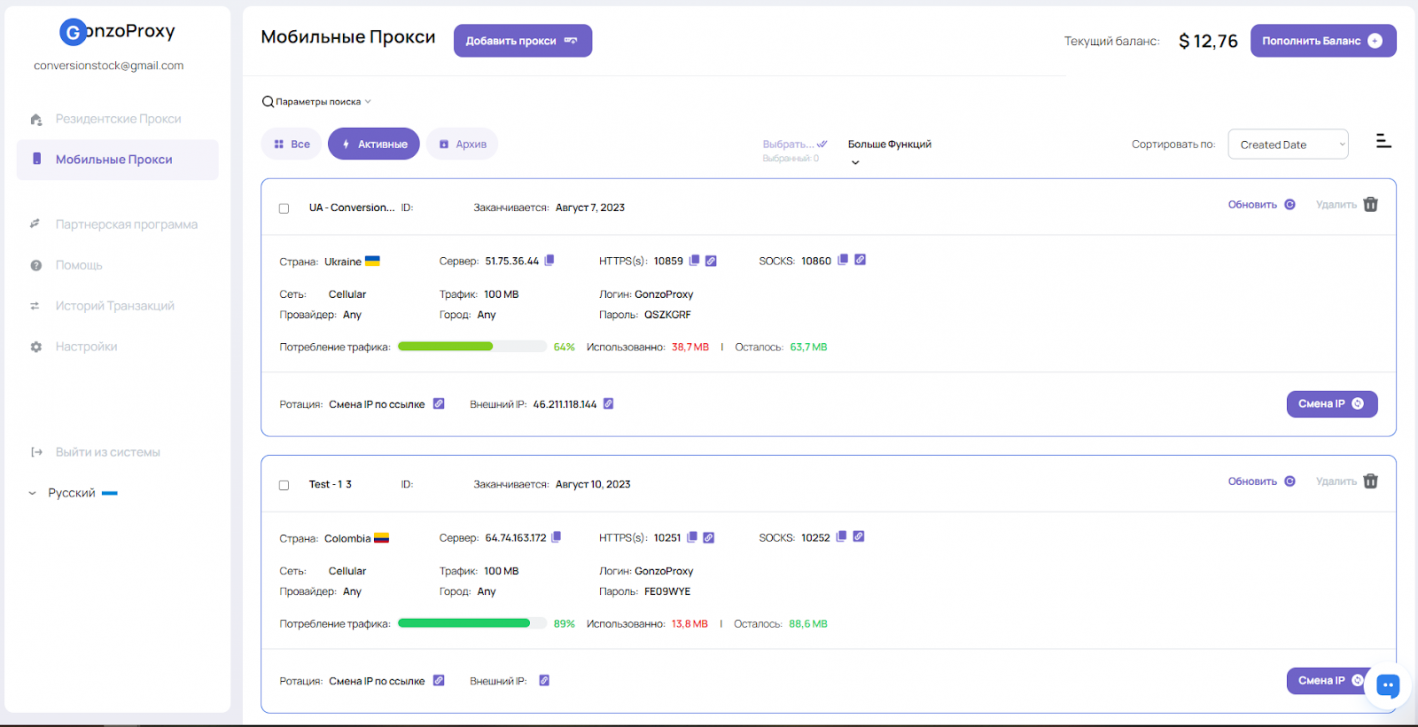1418x727 pixels.
Task: Click the search magnifier icon
Action: [x=268, y=102]
